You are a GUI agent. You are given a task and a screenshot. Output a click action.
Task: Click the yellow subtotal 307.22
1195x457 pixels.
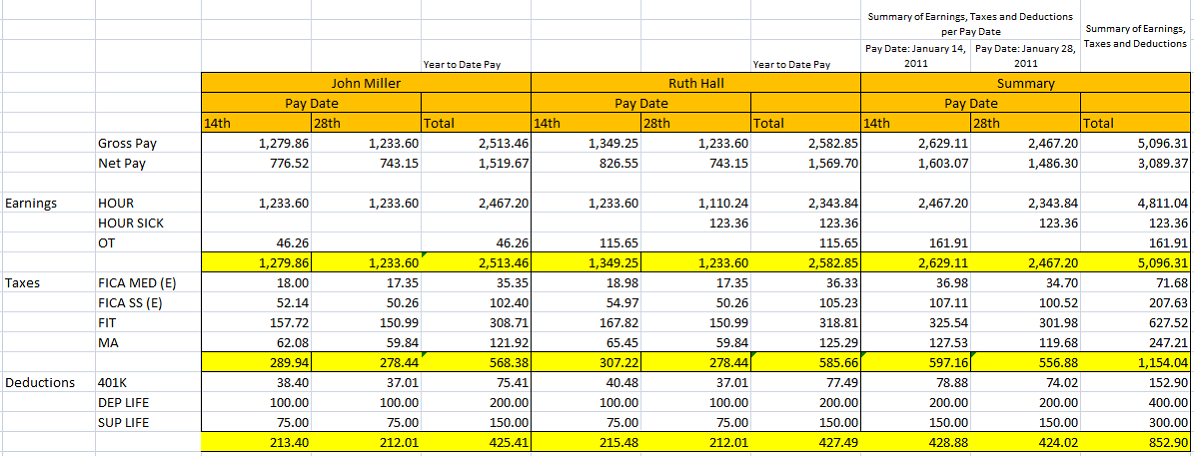(x=585, y=363)
